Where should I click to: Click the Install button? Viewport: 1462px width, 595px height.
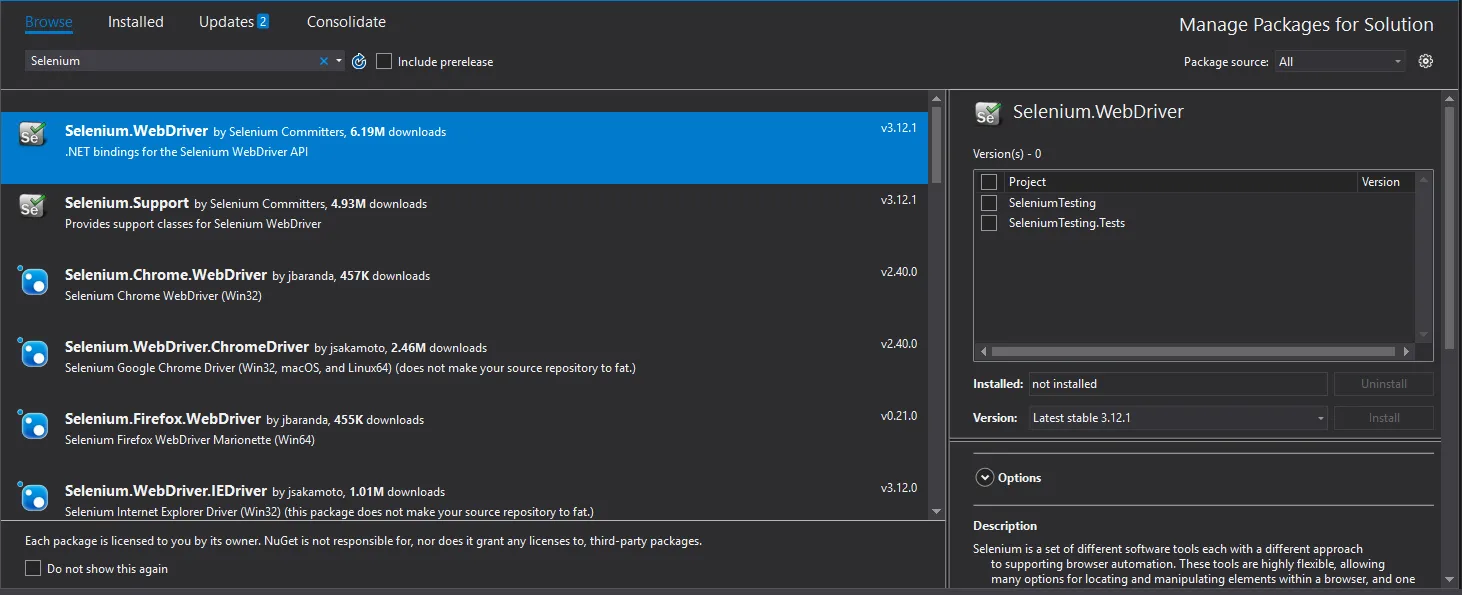point(1383,418)
